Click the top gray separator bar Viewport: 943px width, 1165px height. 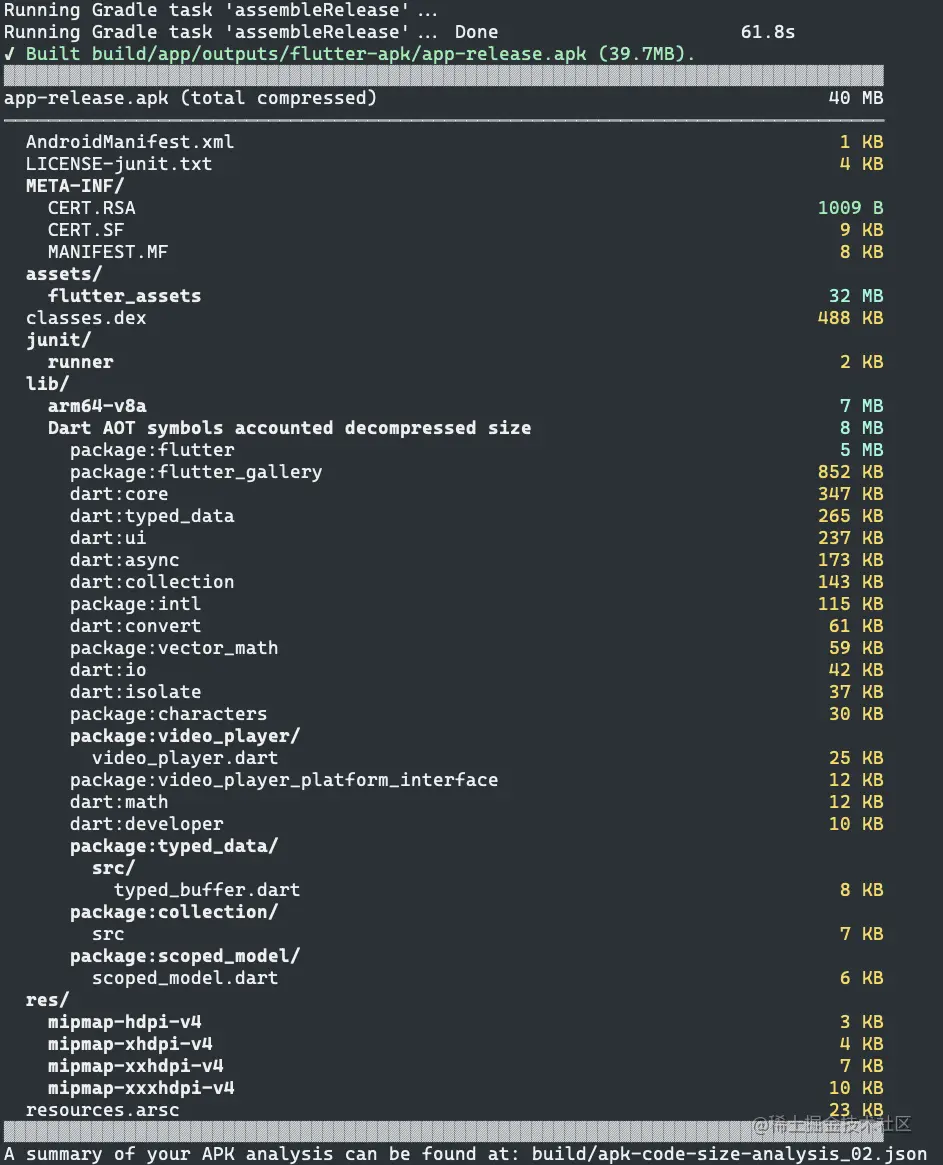444,75
